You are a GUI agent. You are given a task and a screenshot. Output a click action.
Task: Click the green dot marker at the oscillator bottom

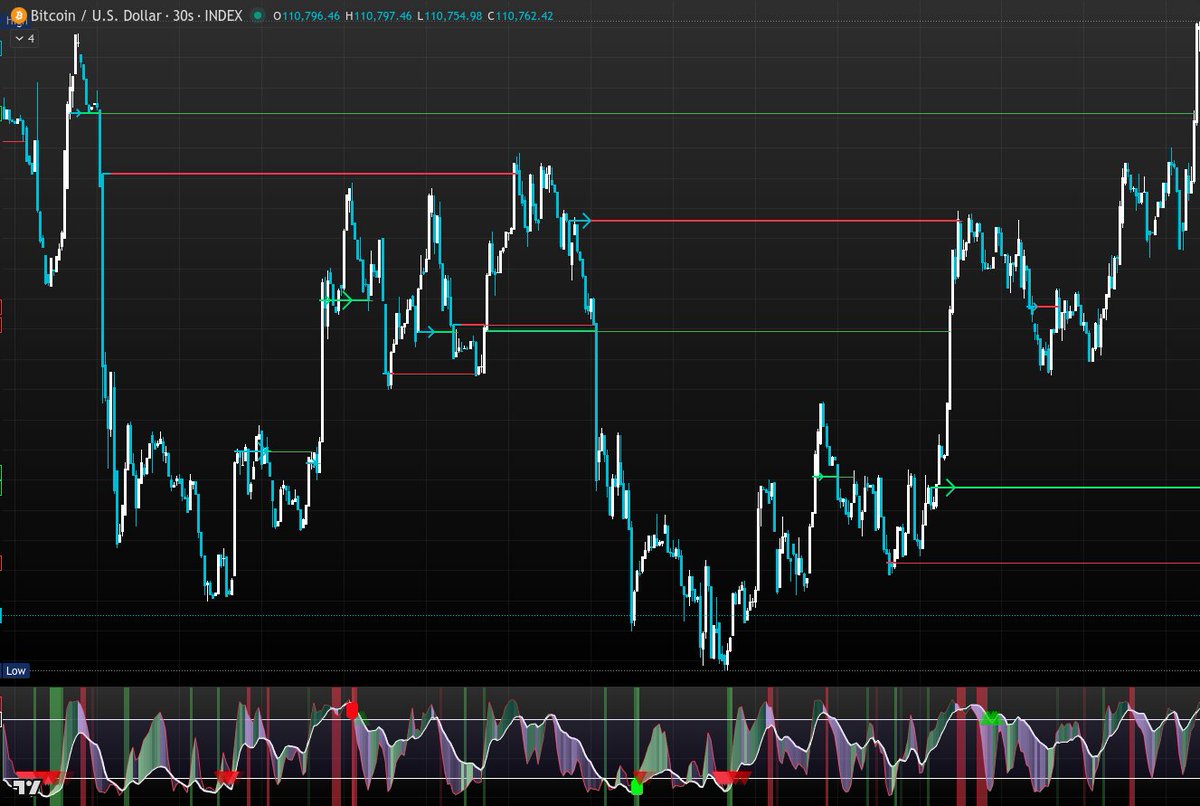click(x=637, y=788)
